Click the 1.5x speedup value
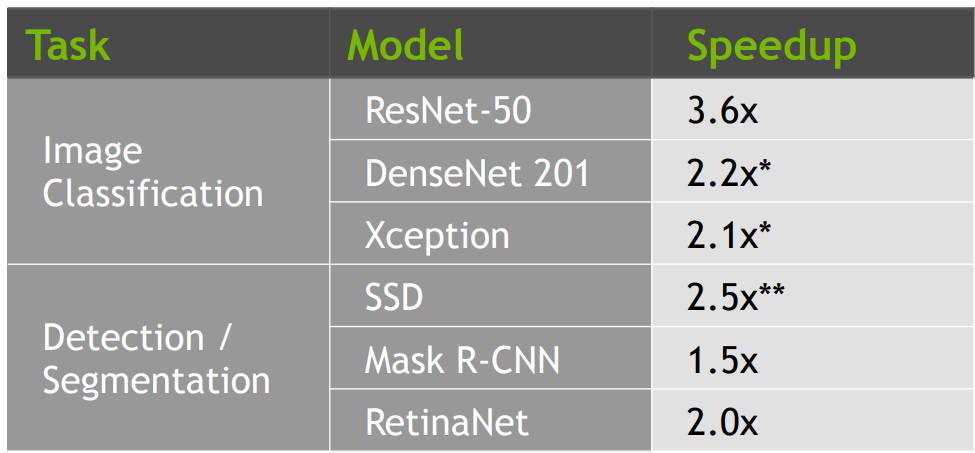 click(x=723, y=360)
